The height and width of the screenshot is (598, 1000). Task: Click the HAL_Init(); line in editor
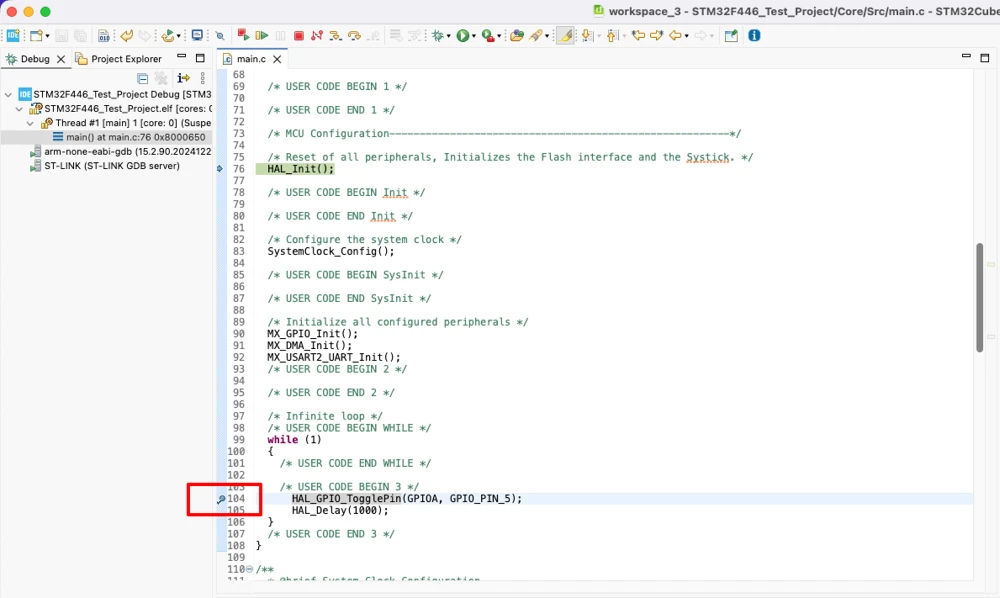(x=300, y=169)
